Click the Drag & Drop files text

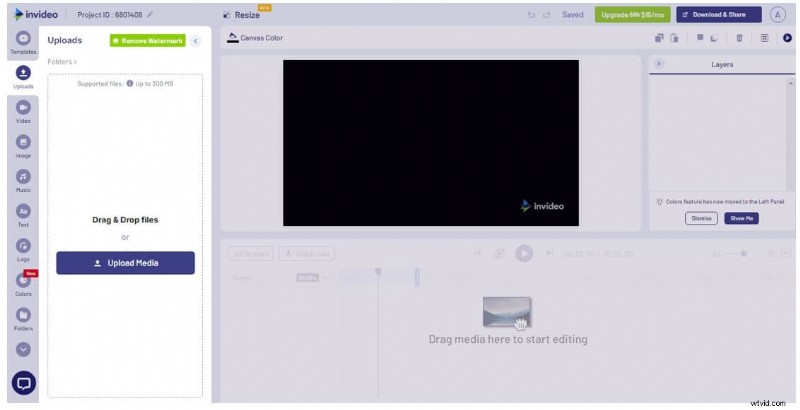click(x=125, y=220)
